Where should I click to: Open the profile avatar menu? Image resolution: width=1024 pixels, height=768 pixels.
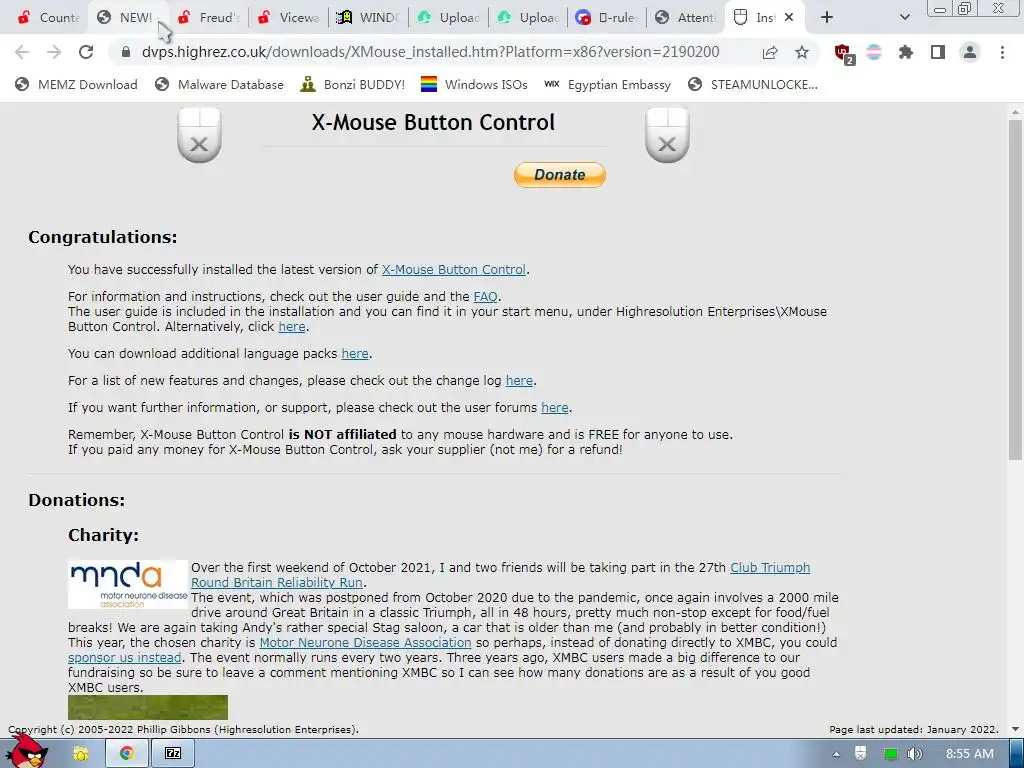(x=970, y=52)
